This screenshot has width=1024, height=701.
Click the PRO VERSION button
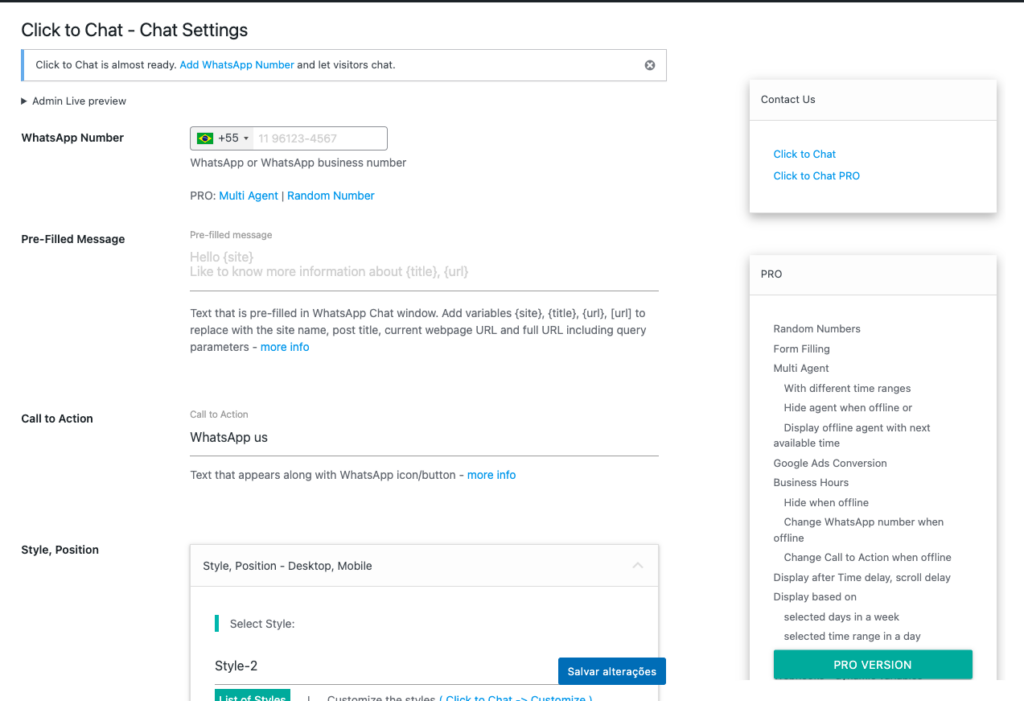point(872,665)
